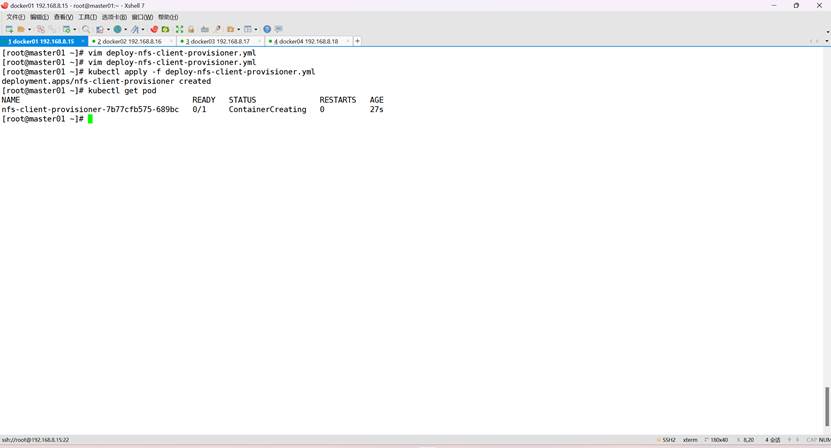The width and height of the screenshot is (831, 448).
Task: Open the Find magnifier tool
Action: point(86,29)
